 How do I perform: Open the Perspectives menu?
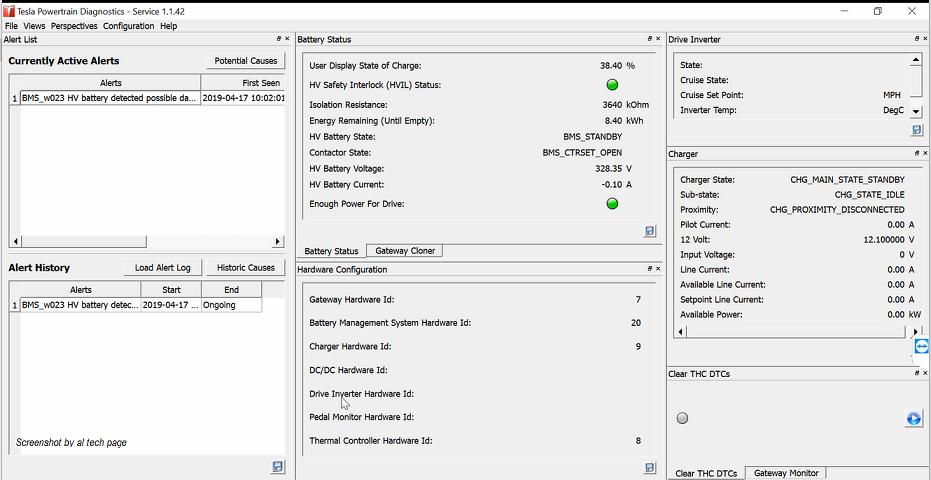click(74, 26)
